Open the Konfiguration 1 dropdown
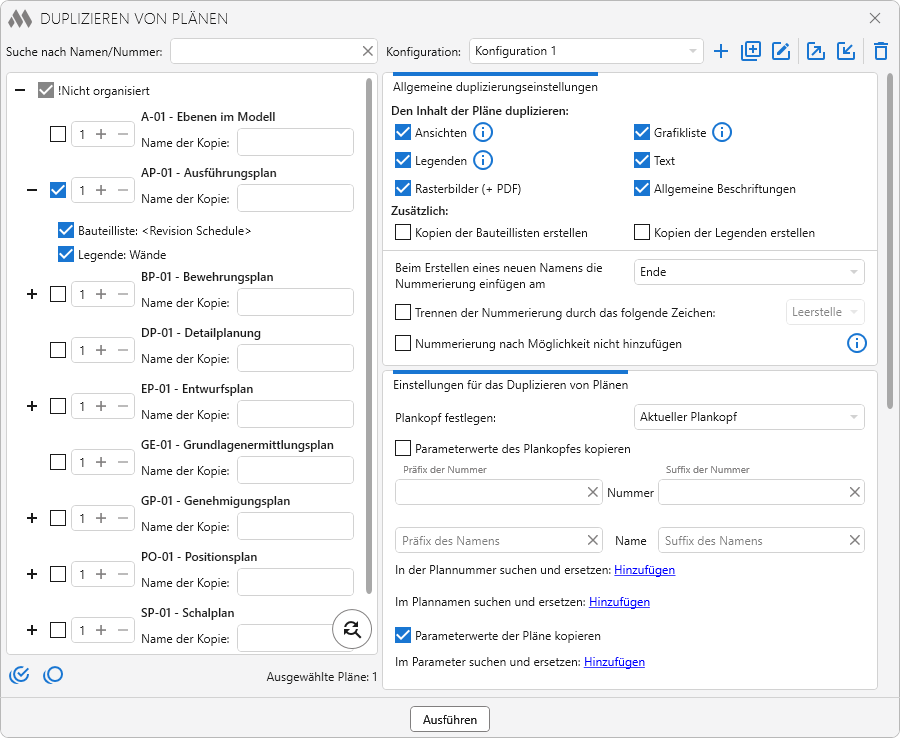900x738 pixels. pos(586,51)
